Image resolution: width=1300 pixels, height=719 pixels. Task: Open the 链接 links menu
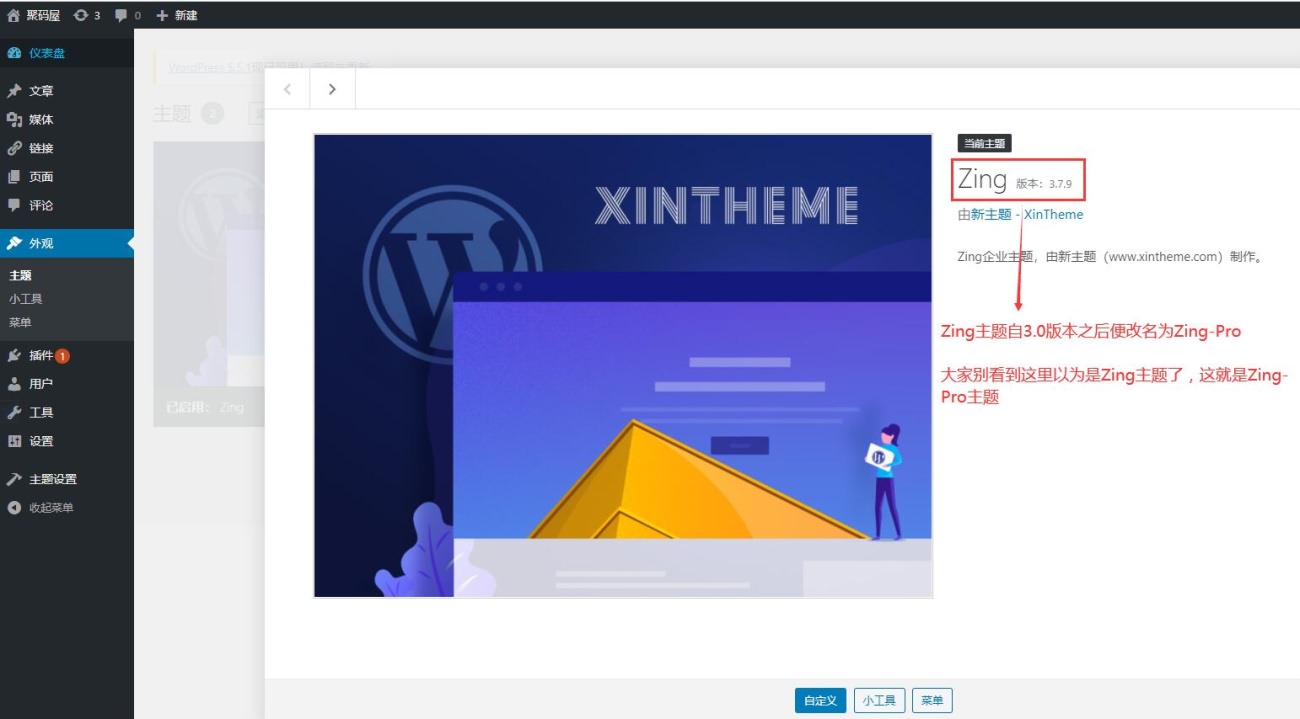click(x=67, y=148)
